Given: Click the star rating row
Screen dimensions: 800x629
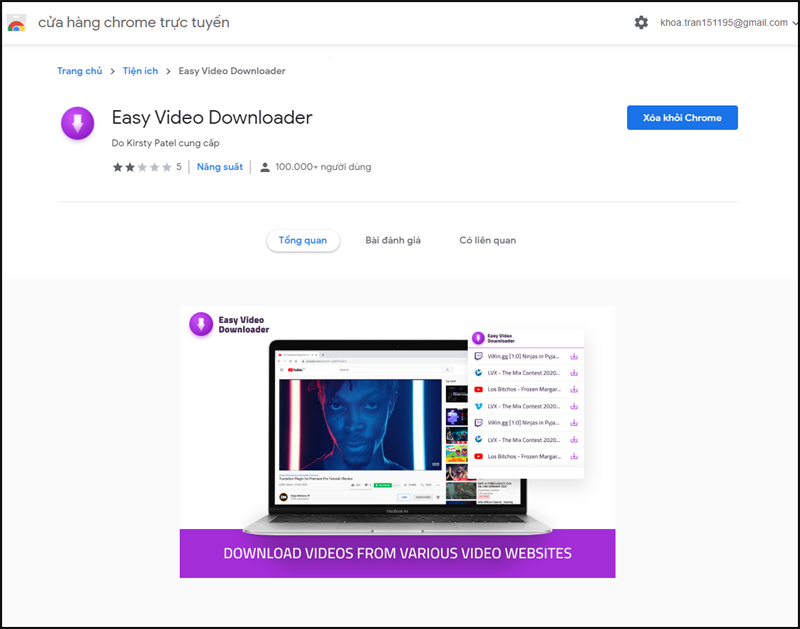Looking at the screenshot, I should [x=142, y=167].
